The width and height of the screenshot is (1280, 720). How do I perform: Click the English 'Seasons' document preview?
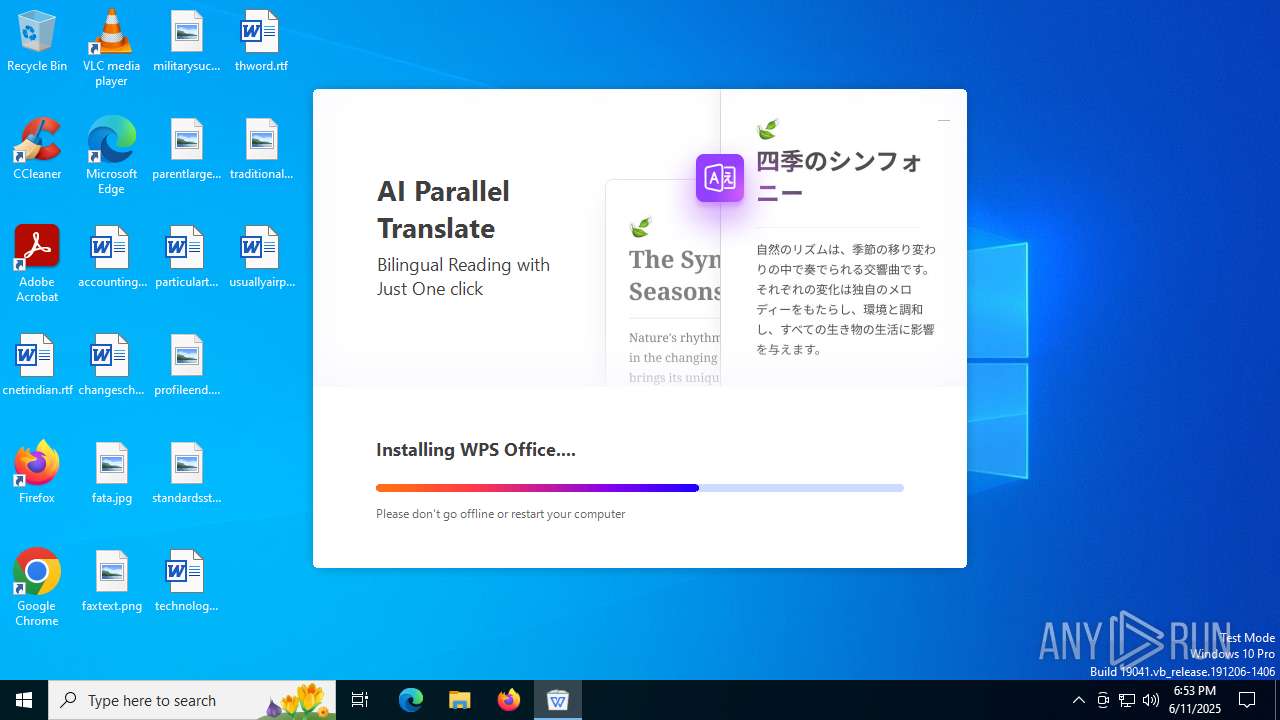point(663,283)
